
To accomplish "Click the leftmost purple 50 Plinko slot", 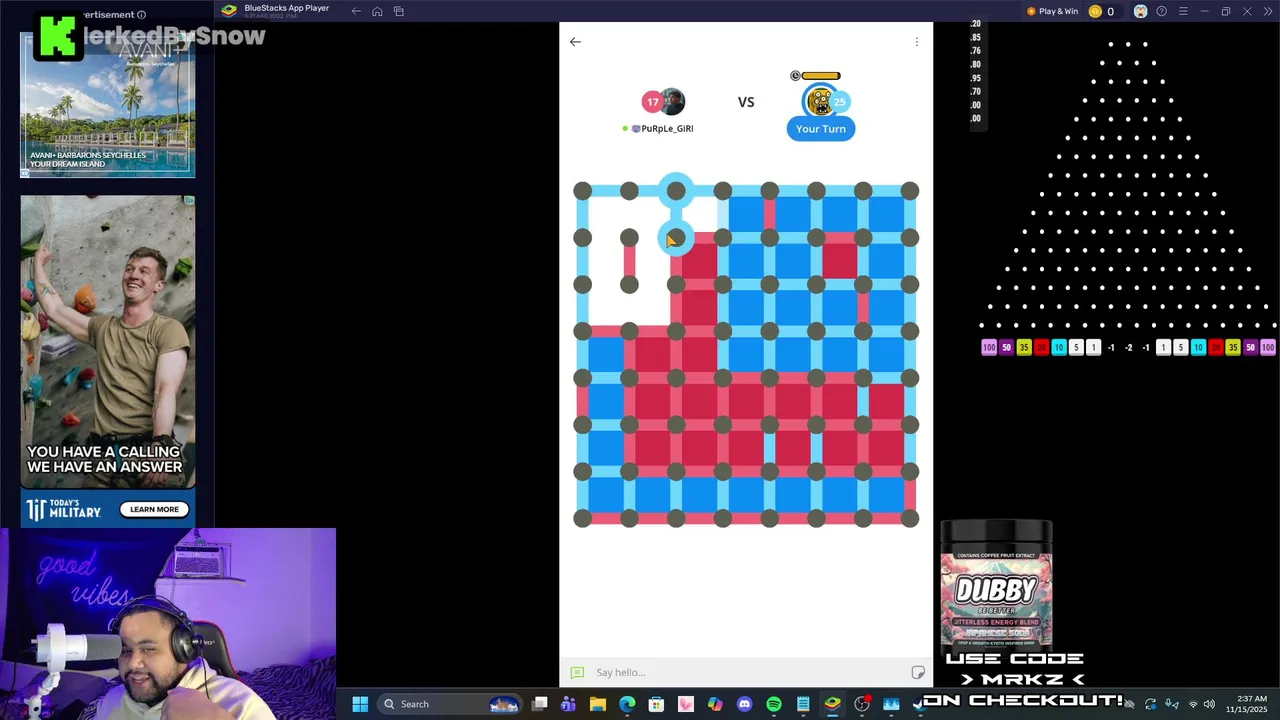I will pos(1006,347).
